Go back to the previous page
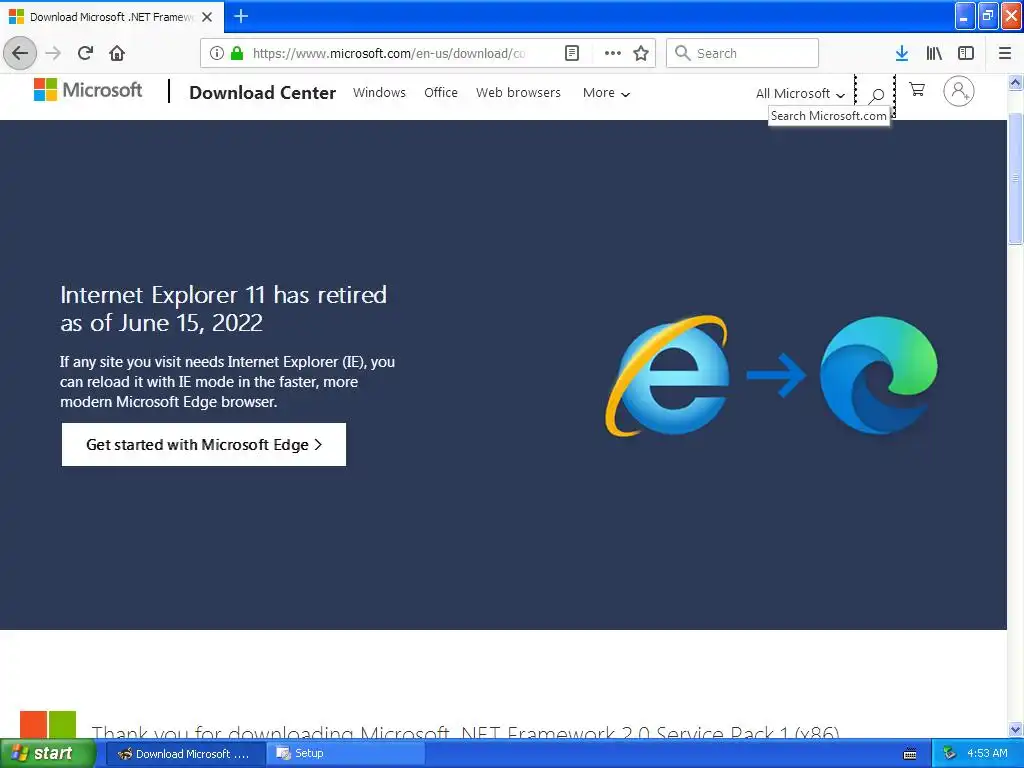Screen dimensions: 1024x768 (x=20, y=53)
